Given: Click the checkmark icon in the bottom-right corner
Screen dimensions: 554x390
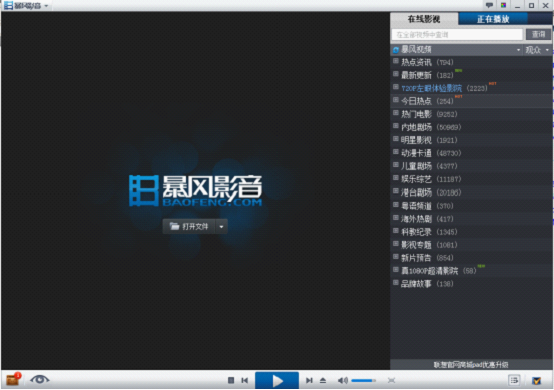Looking at the screenshot, I should (537, 380).
